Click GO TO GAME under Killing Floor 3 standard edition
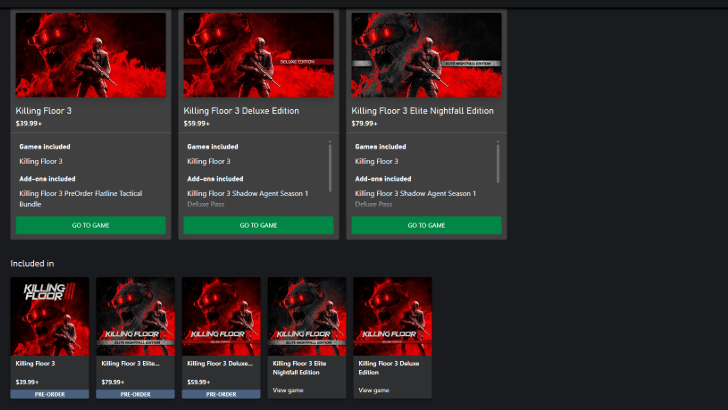 [90, 225]
